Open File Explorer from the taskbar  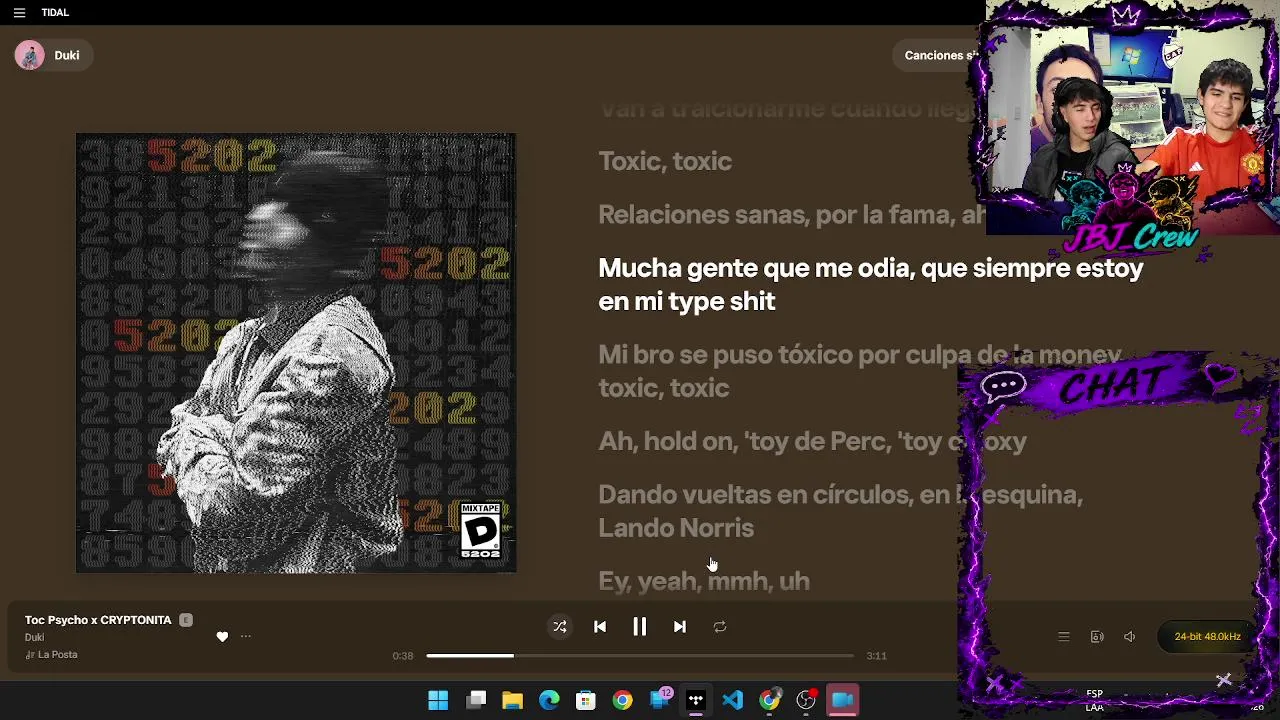point(512,701)
